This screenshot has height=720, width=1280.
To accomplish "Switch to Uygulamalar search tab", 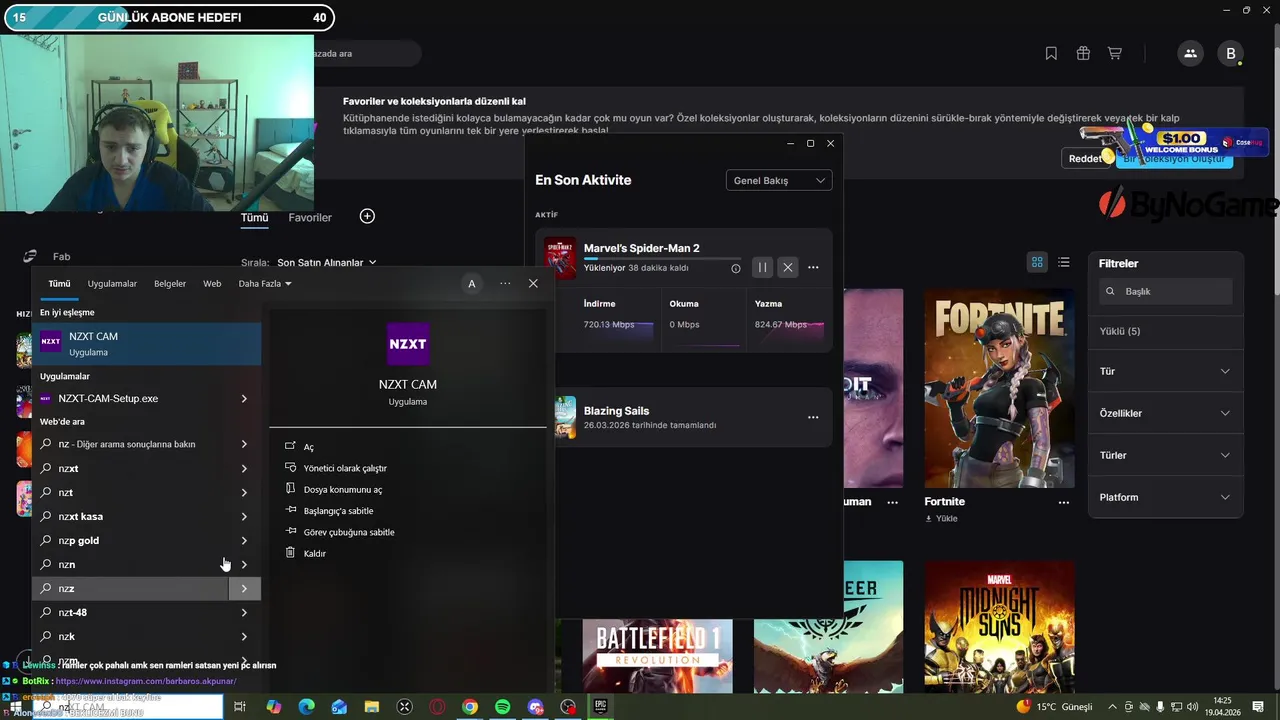I will pos(112,284).
